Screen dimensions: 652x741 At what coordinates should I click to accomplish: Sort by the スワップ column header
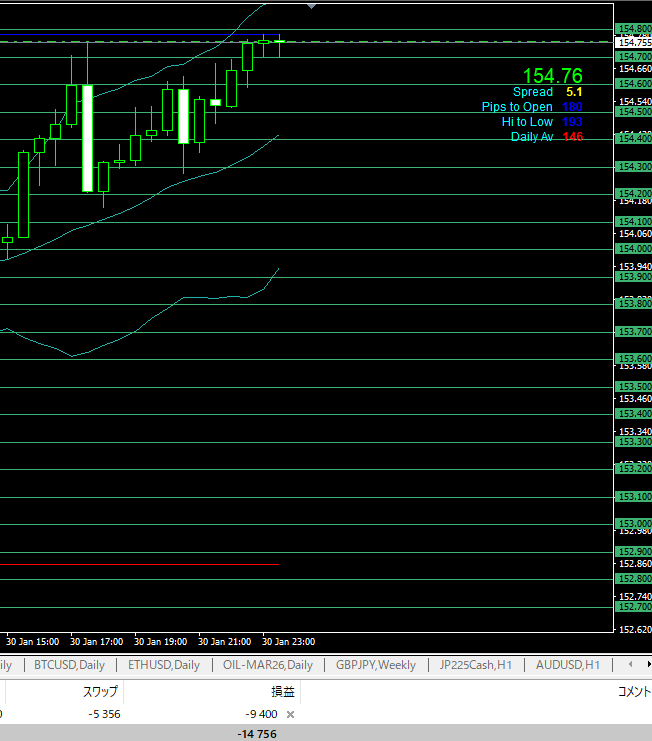tap(99, 691)
